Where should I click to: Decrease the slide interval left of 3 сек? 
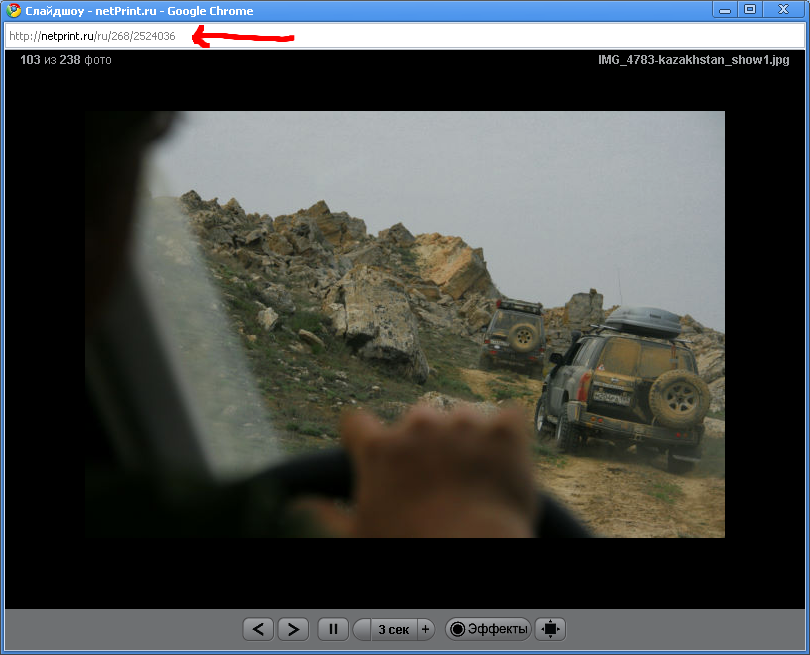pos(362,629)
